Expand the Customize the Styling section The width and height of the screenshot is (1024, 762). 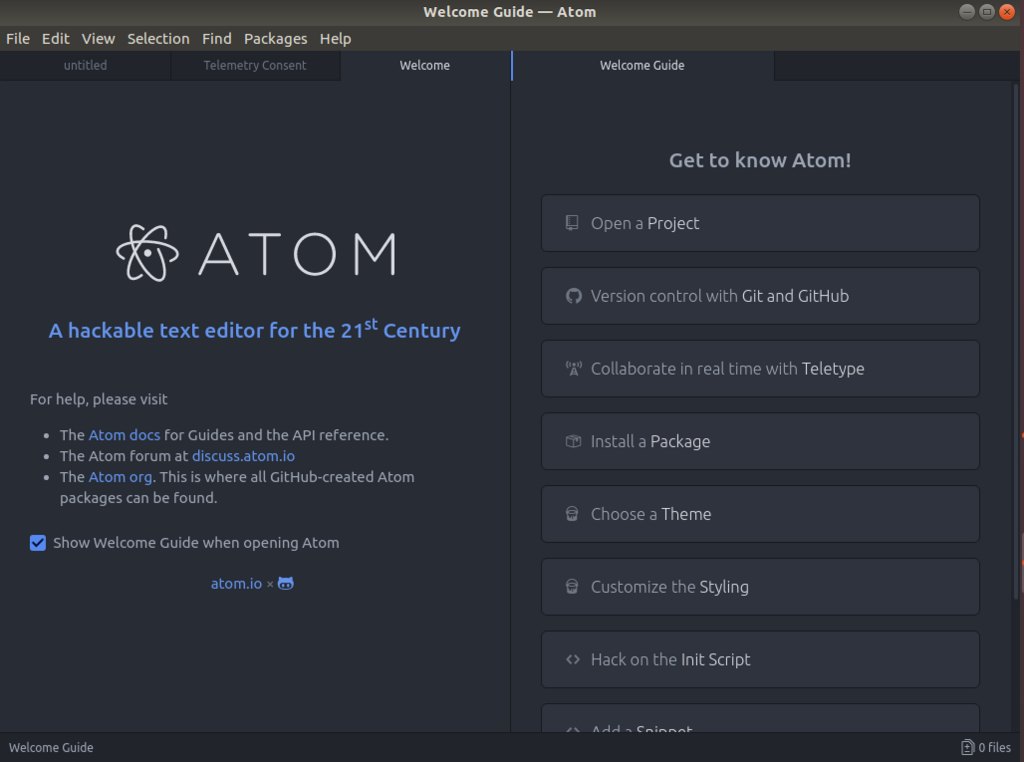click(760, 587)
